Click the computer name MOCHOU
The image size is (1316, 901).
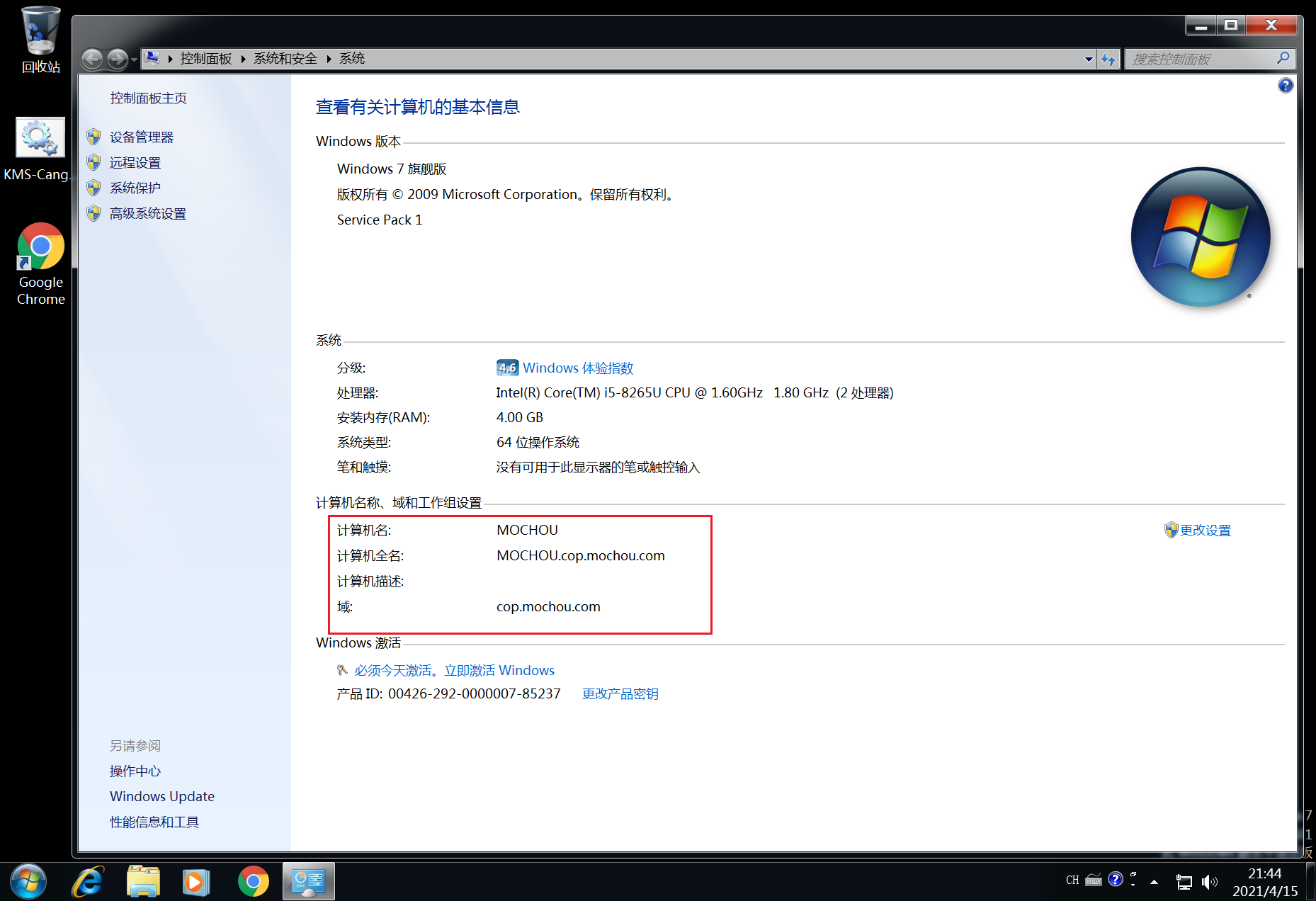pyautogui.click(x=527, y=531)
